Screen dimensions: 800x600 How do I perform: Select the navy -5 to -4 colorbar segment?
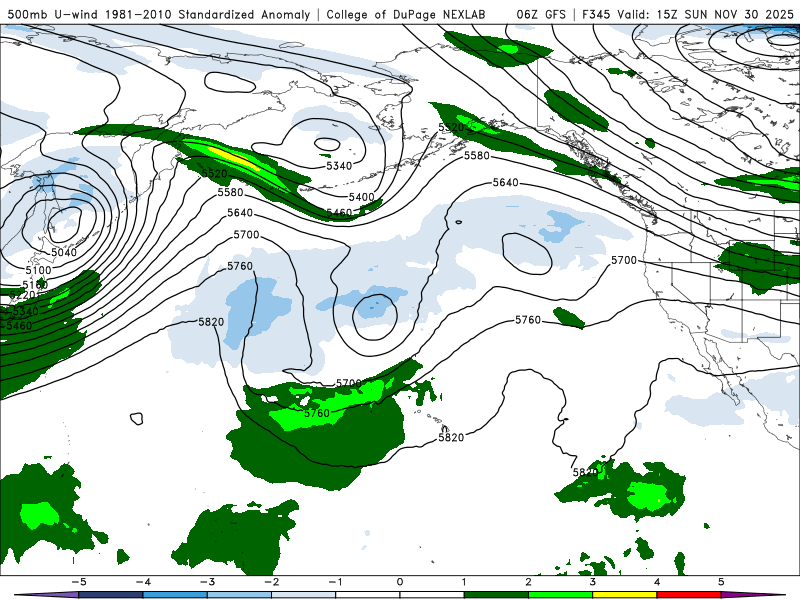tap(110, 595)
